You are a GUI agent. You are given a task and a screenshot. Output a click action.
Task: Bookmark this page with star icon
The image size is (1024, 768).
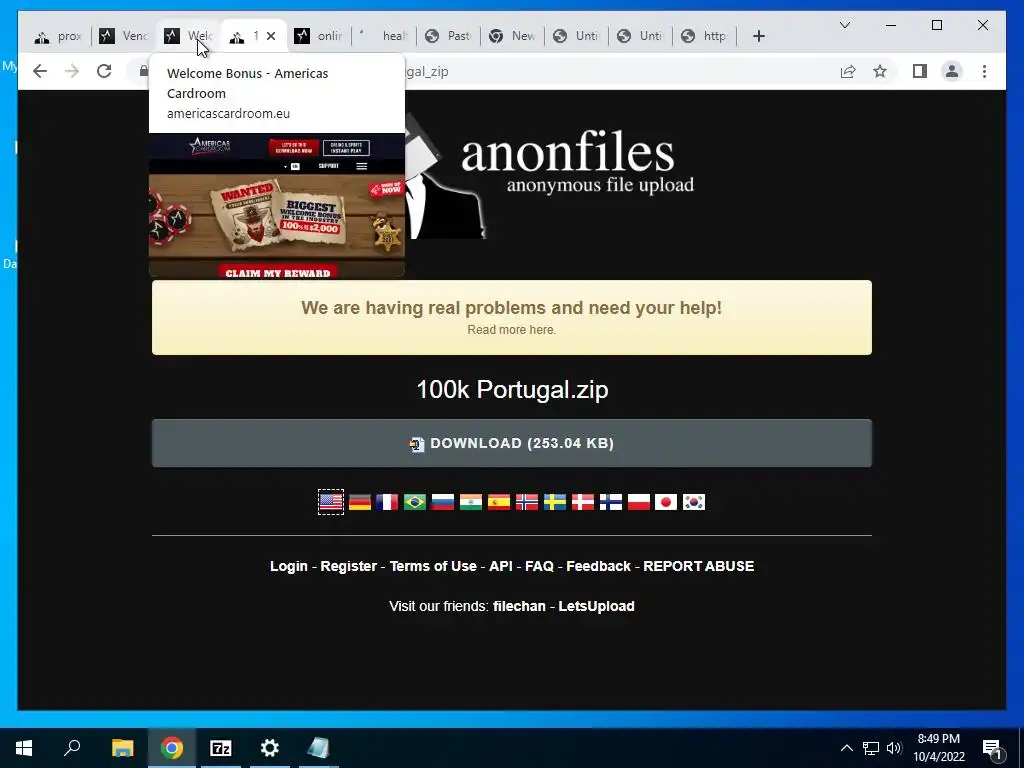(880, 71)
